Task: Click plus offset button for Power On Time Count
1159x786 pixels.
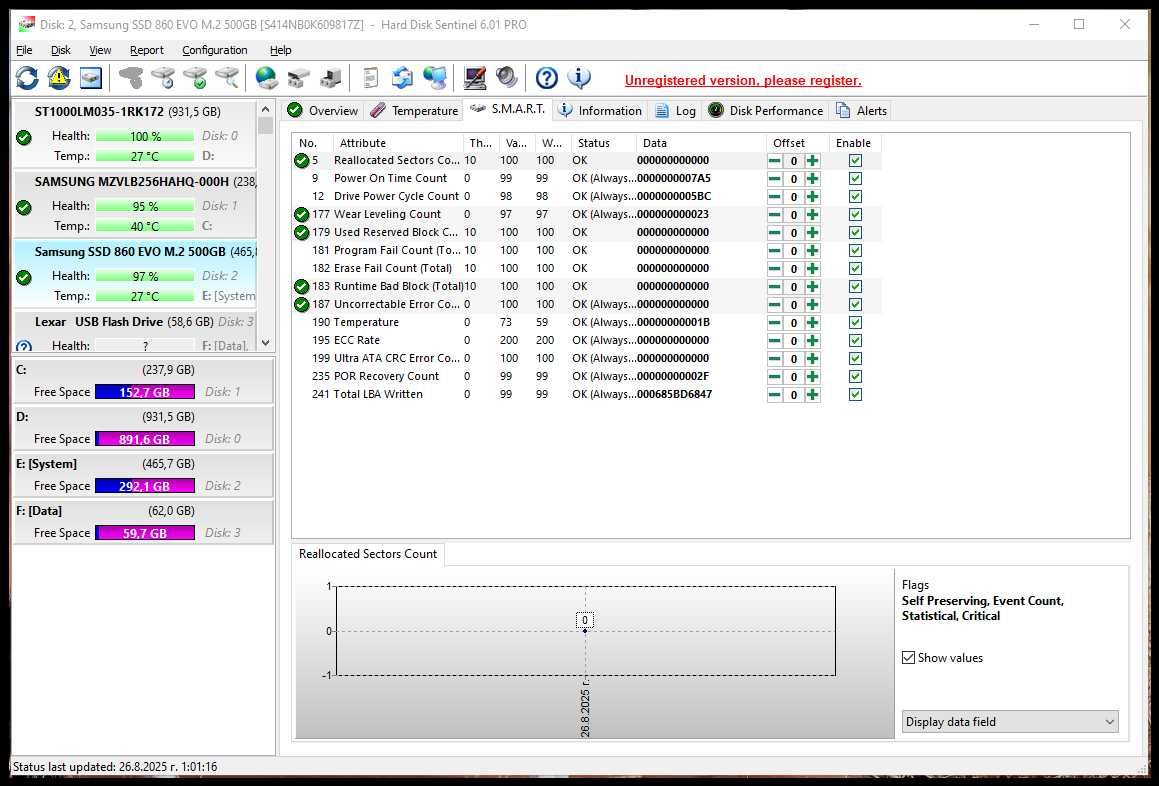Action: point(812,178)
